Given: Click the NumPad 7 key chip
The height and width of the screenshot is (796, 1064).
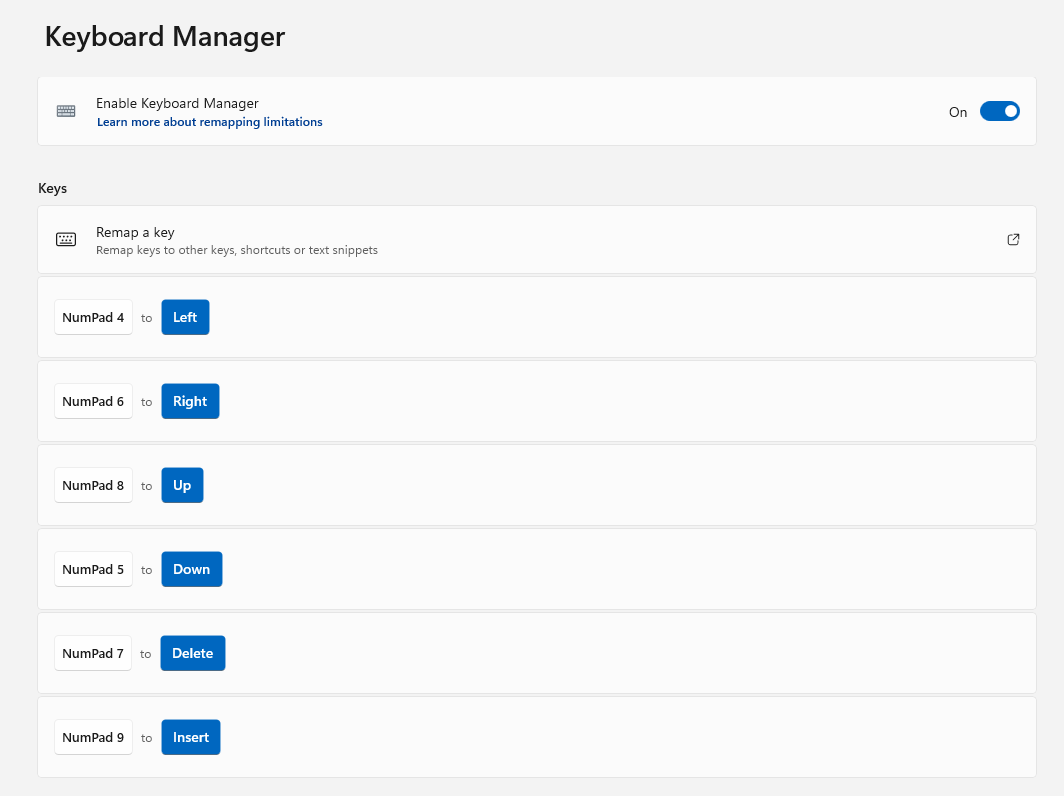Looking at the screenshot, I should (93, 653).
